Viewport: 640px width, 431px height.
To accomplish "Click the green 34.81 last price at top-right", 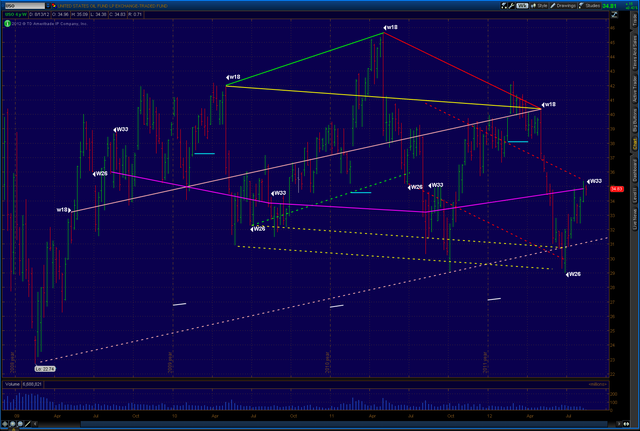I will [x=609, y=6].
